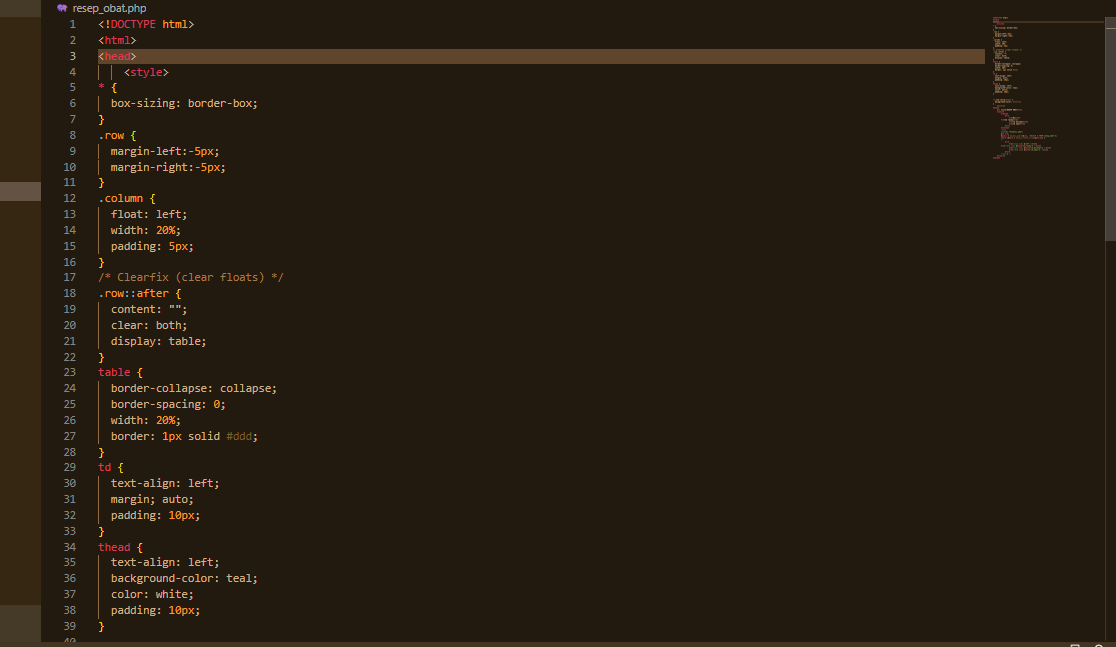Click 'color: white;' declaration

coord(152,594)
